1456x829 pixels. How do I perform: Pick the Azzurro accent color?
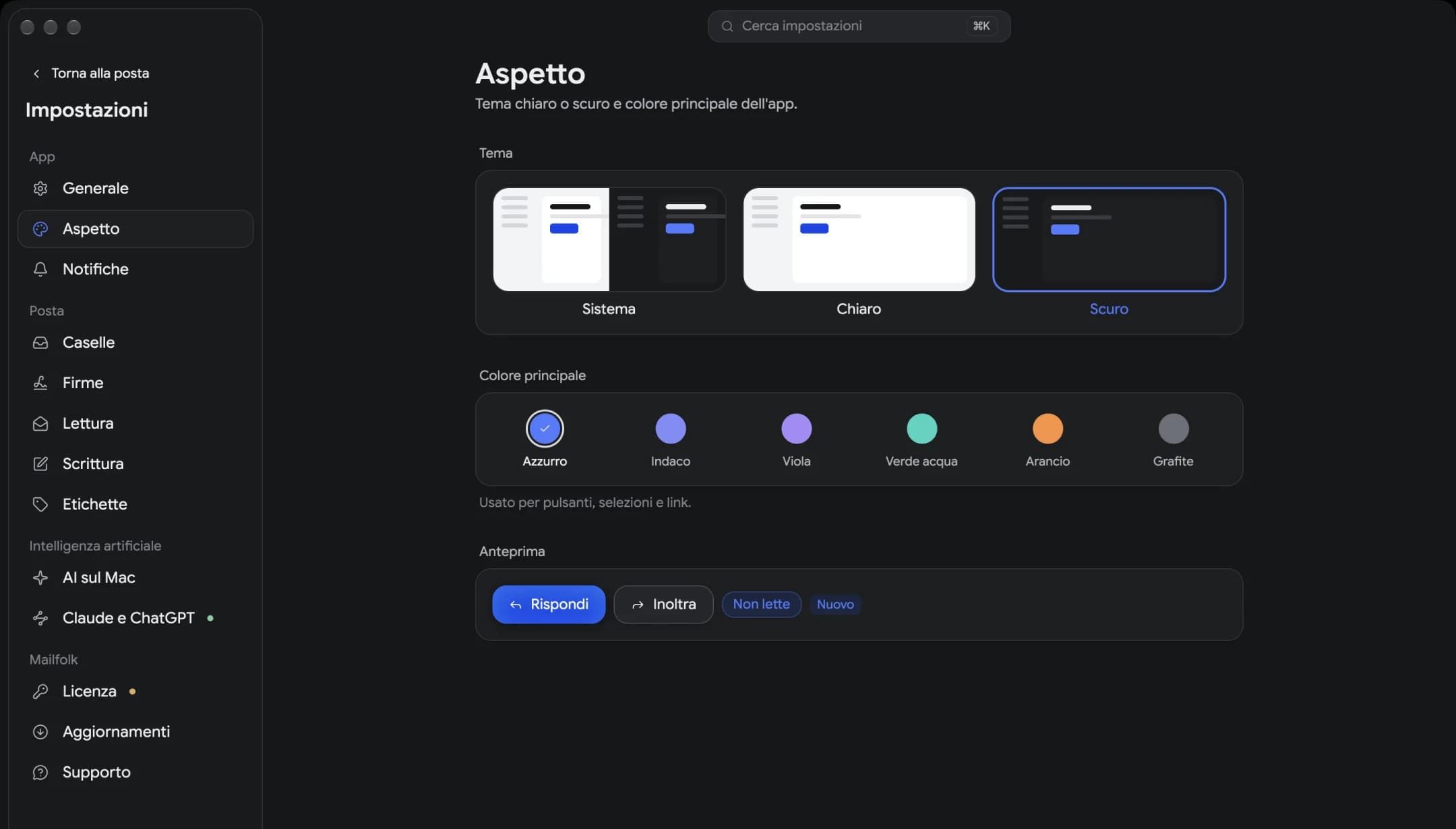tap(545, 429)
